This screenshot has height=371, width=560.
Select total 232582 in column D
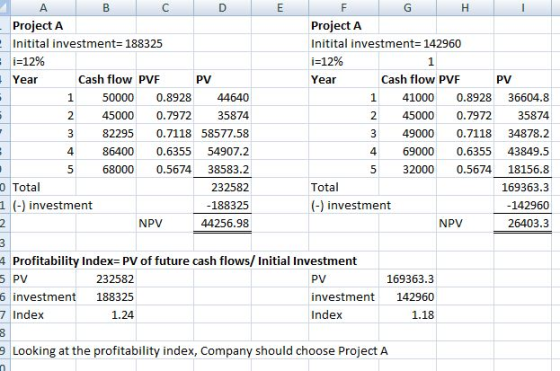pos(230,187)
